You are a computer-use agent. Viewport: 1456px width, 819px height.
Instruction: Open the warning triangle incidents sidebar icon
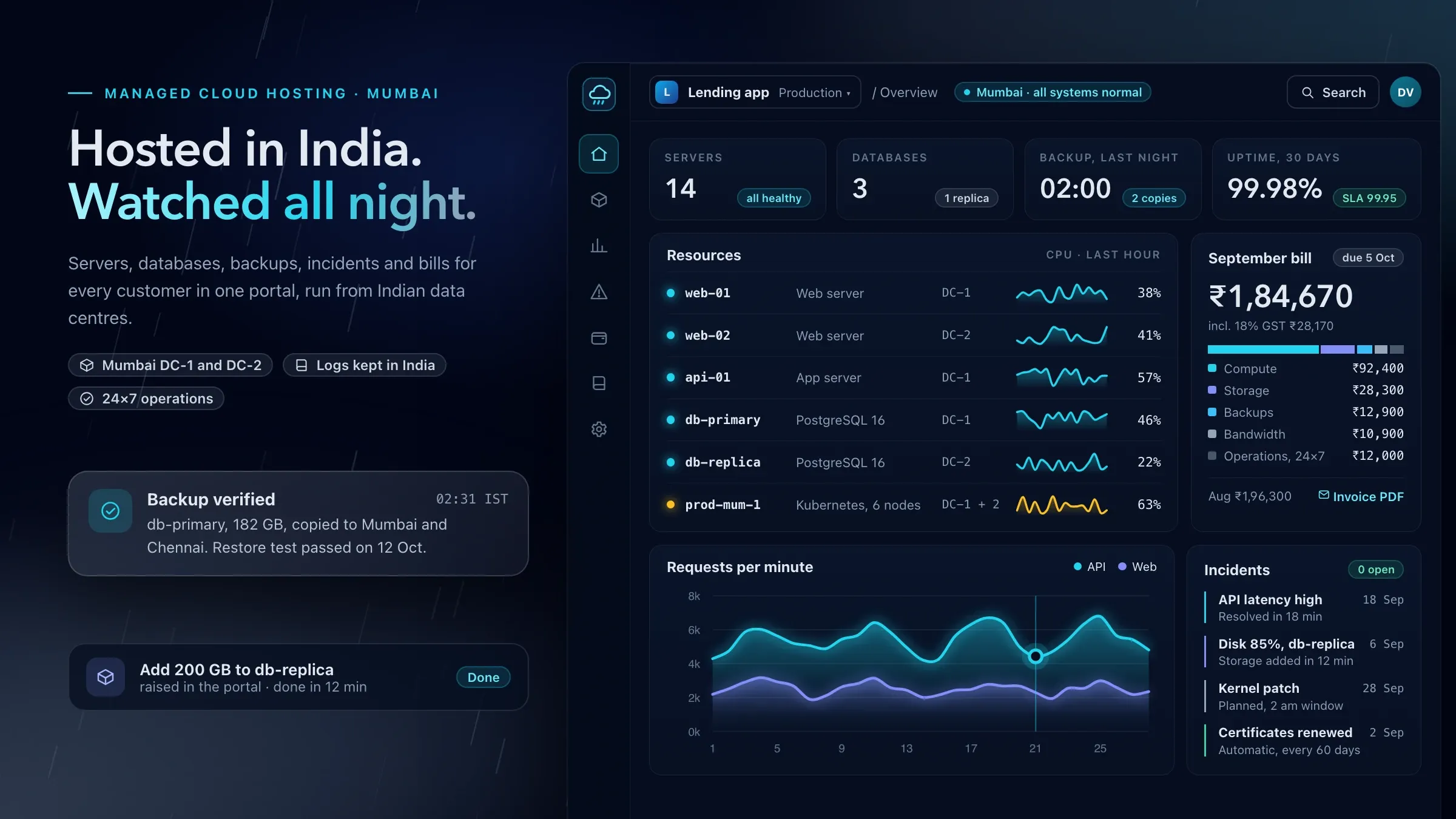[x=599, y=292]
